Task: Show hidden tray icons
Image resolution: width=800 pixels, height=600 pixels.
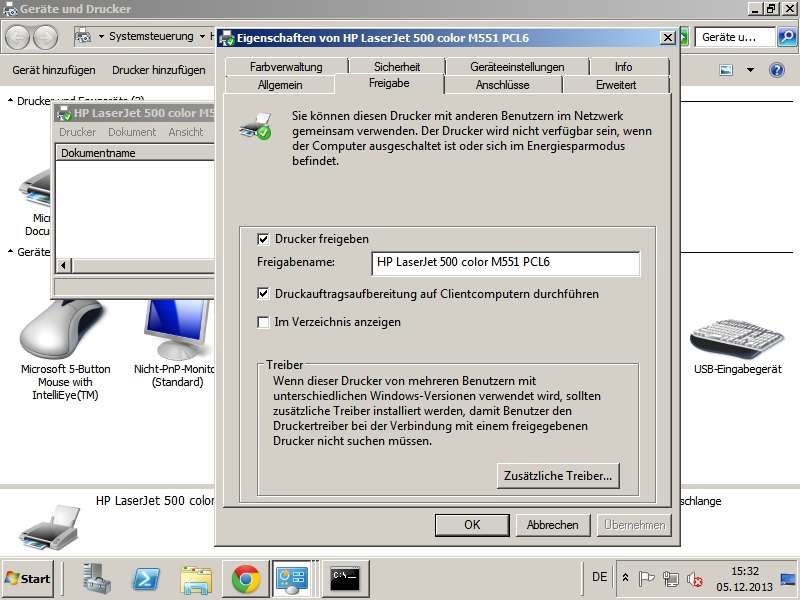Action: click(x=626, y=578)
